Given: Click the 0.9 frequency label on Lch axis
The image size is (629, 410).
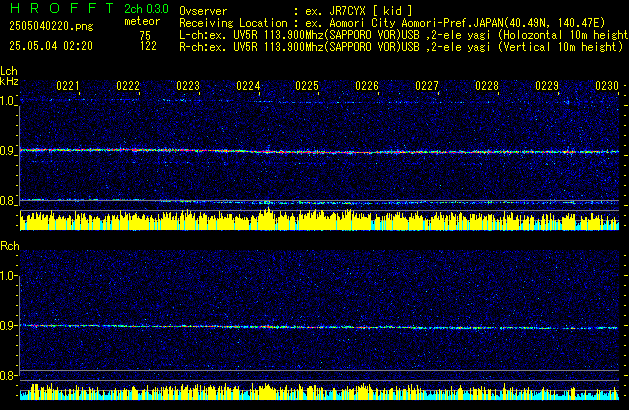Looking at the screenshot, I should pos(8,151).
